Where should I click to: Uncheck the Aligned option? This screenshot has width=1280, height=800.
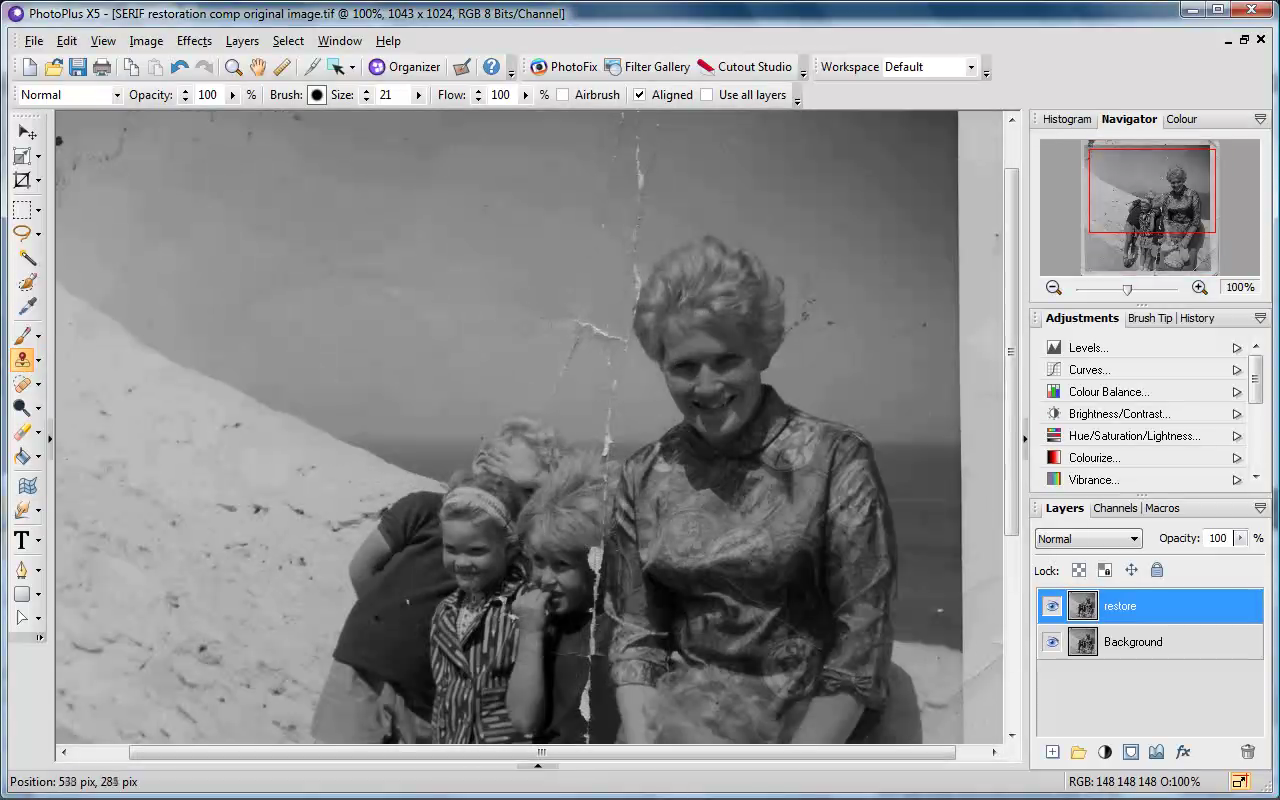pyautogui.click(x=640, y=95)
